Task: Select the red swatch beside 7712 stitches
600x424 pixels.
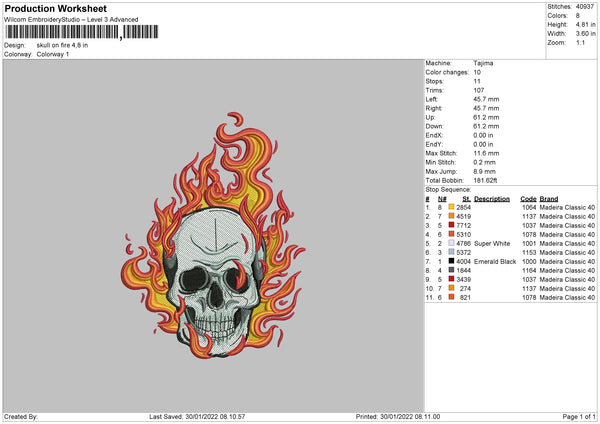Action: (x=451, y=225)
